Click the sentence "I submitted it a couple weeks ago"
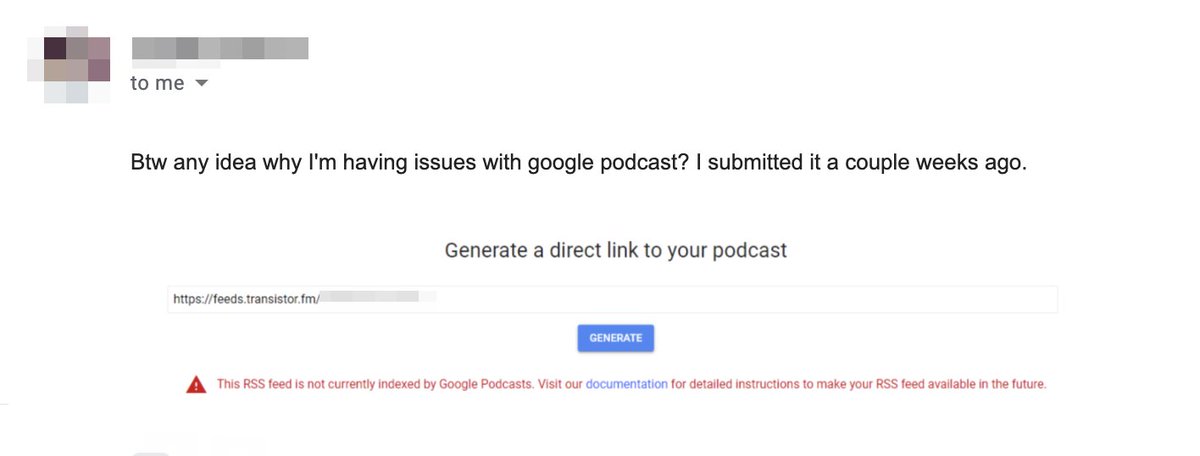1200x456 pixels. click(860, 163)
